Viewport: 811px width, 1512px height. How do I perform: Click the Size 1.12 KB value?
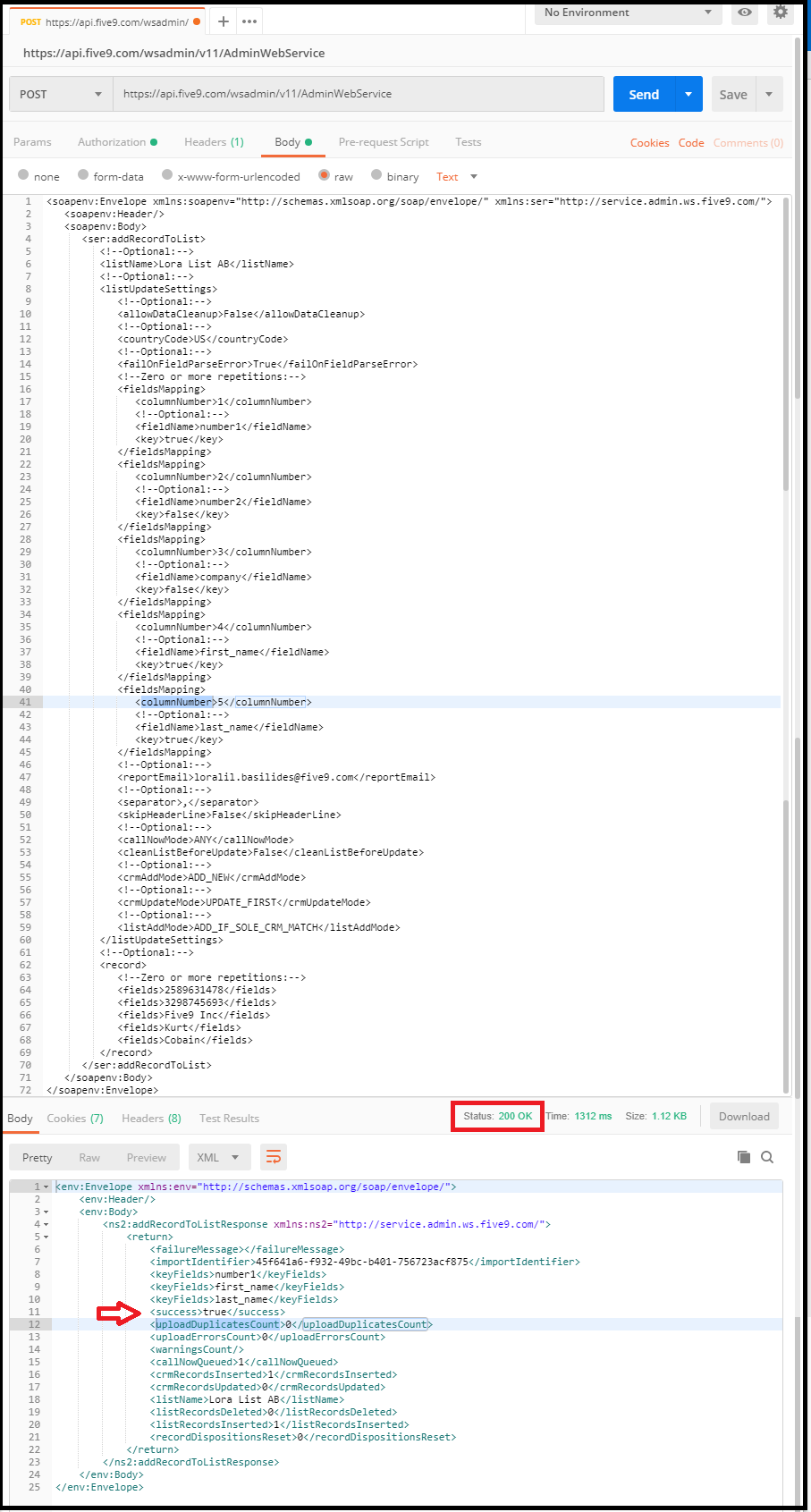669,1116
